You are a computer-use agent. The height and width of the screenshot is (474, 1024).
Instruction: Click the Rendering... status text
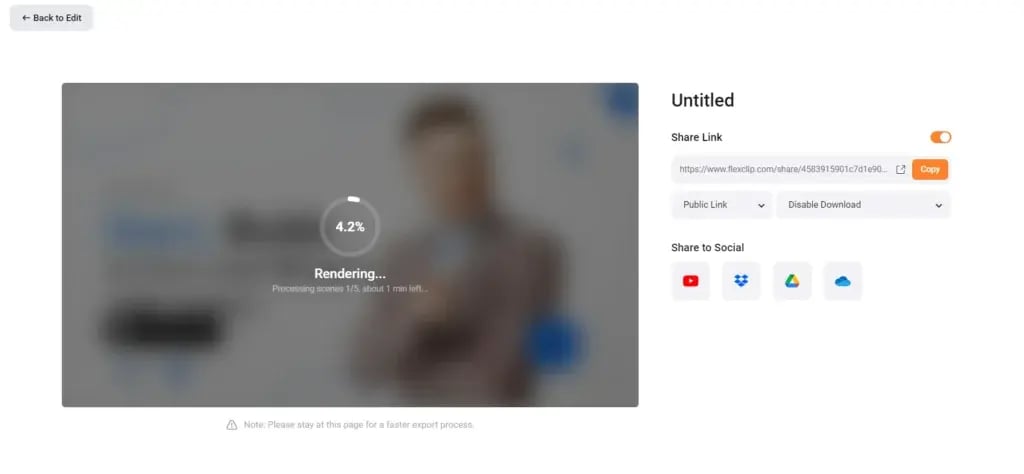350,274
